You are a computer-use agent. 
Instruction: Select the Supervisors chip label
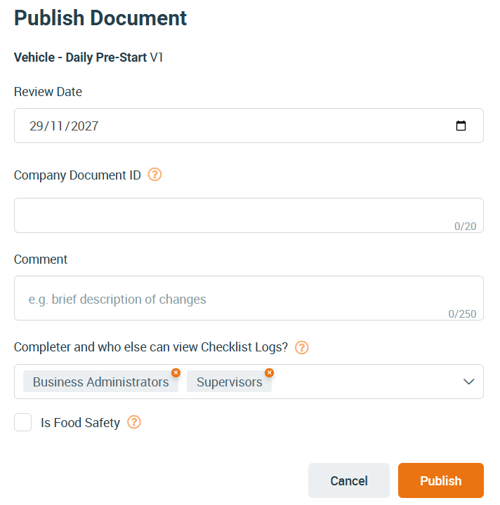[229, 382]
